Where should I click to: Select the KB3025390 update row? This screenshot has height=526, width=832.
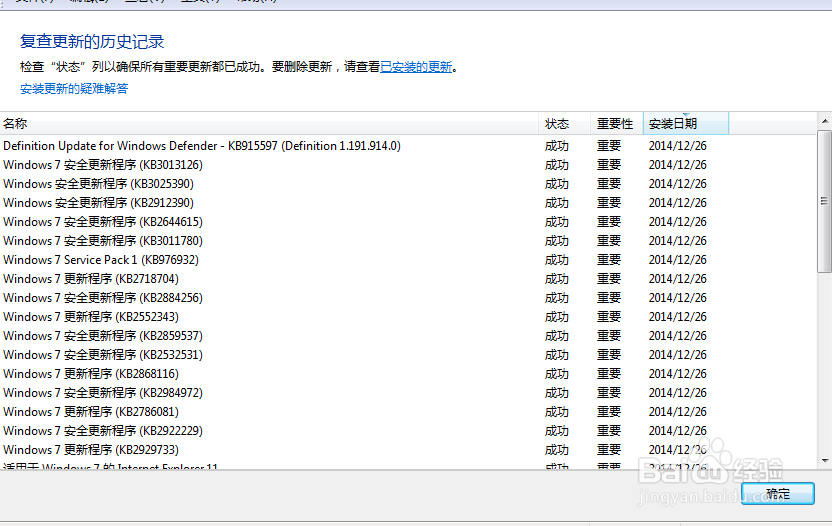point(408,184)
